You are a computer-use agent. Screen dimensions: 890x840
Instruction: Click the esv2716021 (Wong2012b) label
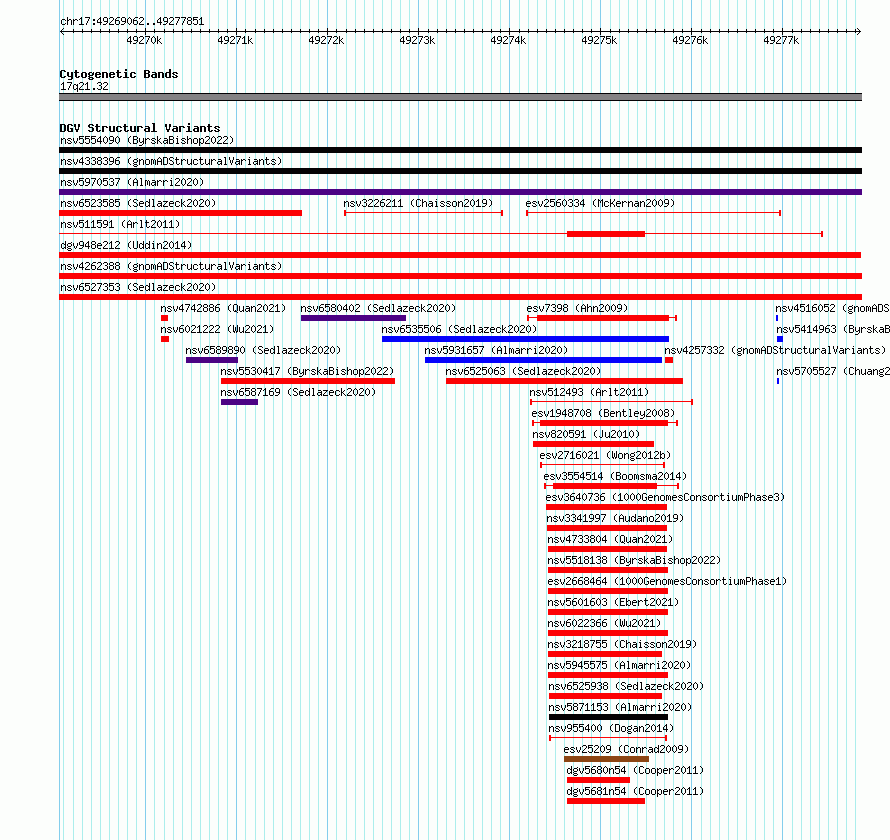coord(605,455)
